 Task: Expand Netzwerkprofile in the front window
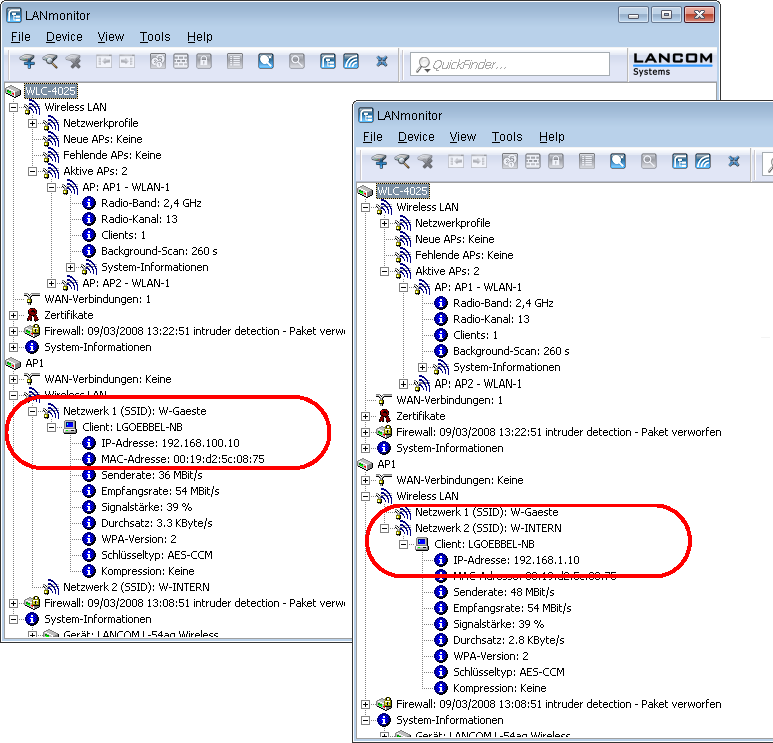pos(386,223)
